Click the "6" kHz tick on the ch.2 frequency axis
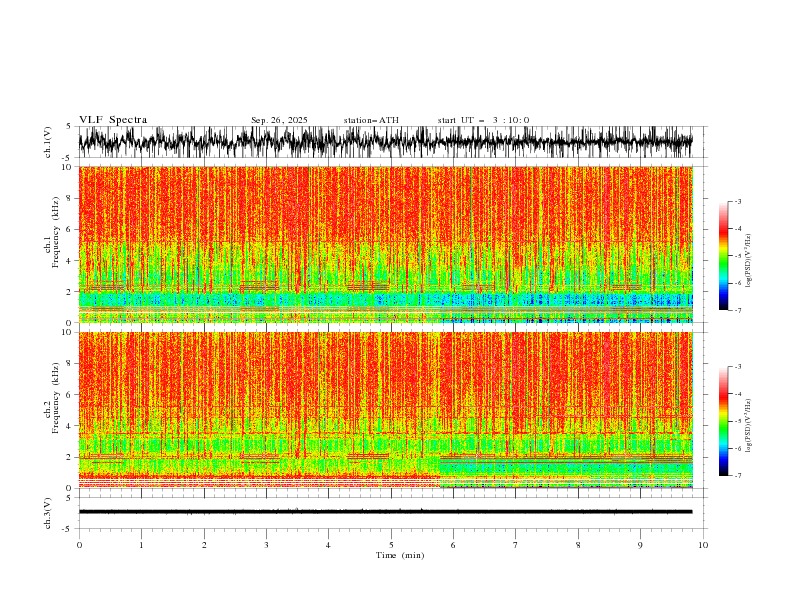Image resolution: width=792 pixels, height=612 pixels. click(71, 395)
